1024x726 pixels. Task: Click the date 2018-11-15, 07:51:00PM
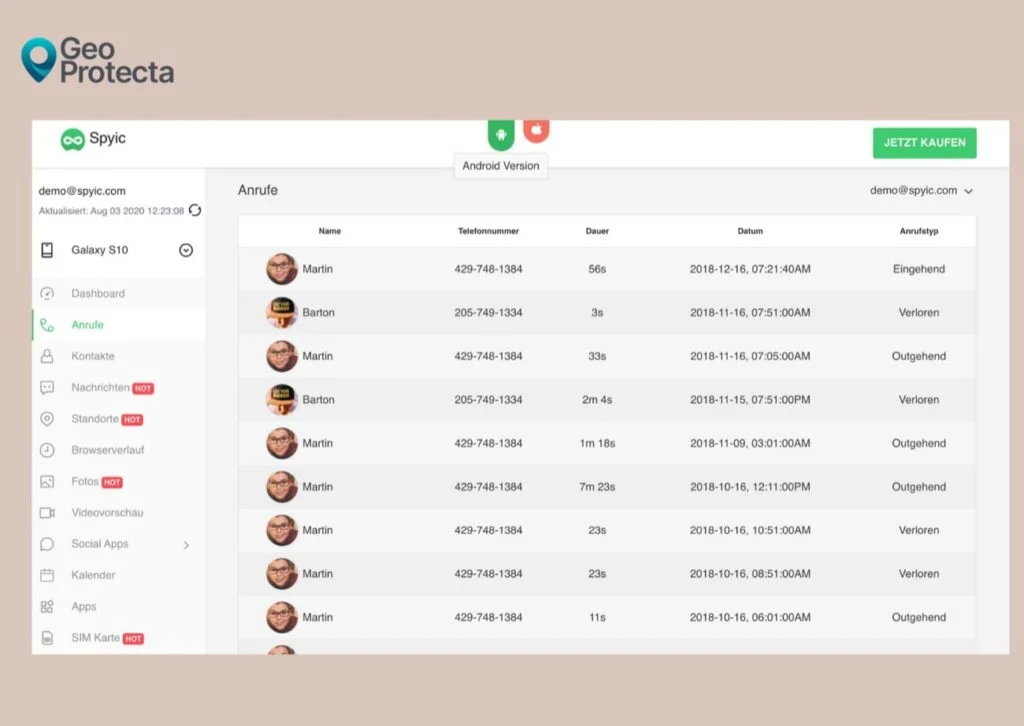point(750,400)
